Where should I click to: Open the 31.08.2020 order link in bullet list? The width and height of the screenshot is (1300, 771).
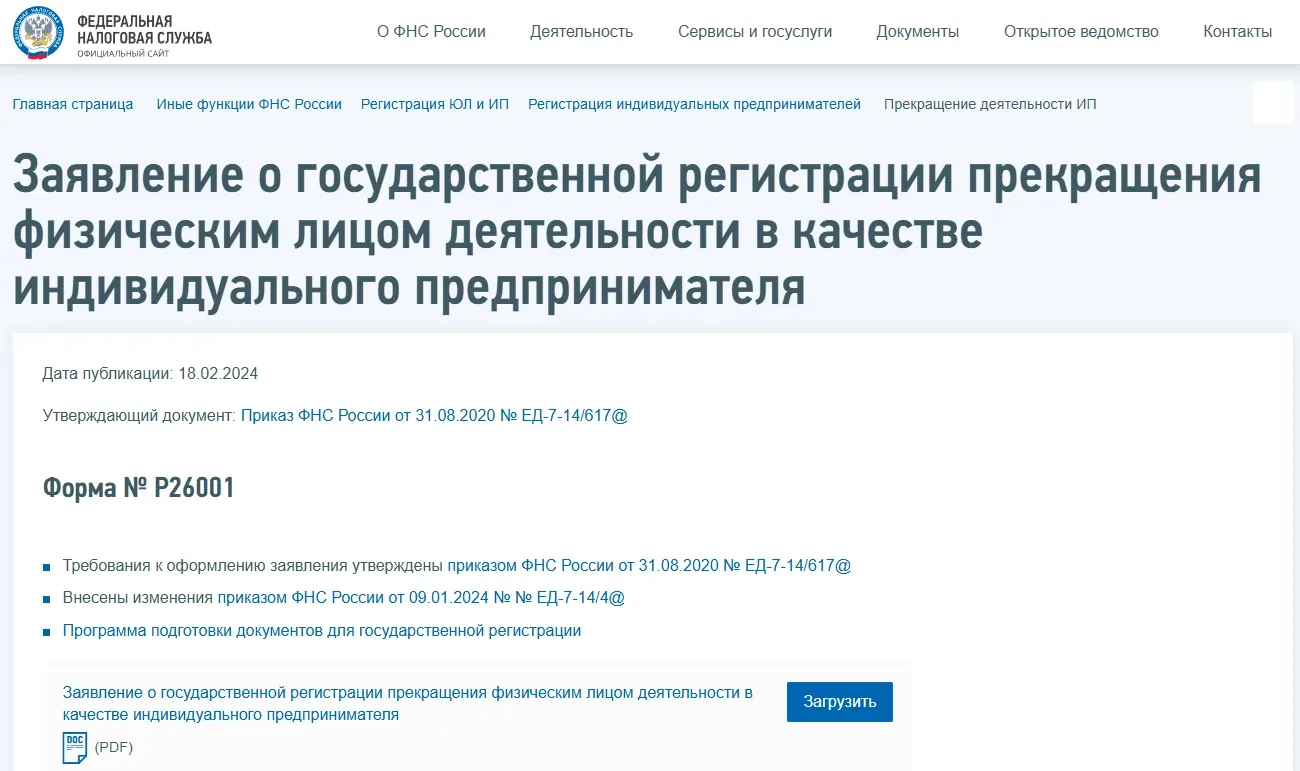[649, 565]
